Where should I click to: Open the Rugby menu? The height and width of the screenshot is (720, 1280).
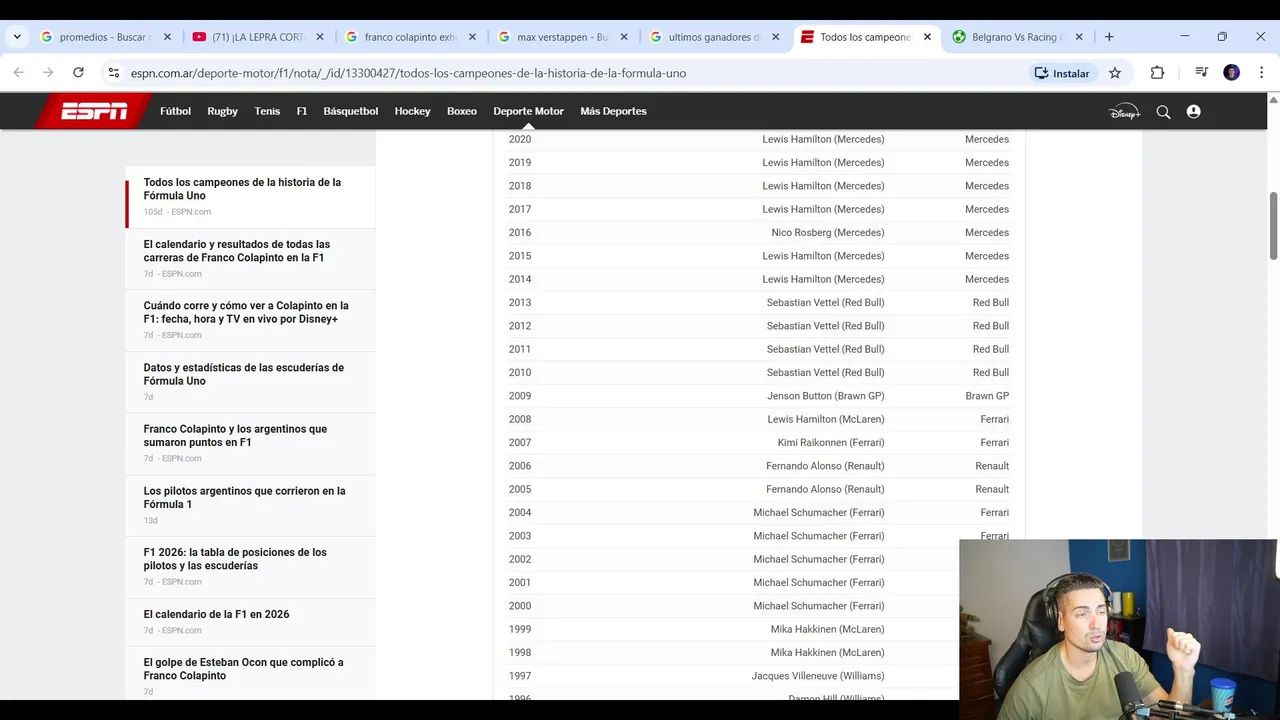pyautogui.click(x=222, y=111)
